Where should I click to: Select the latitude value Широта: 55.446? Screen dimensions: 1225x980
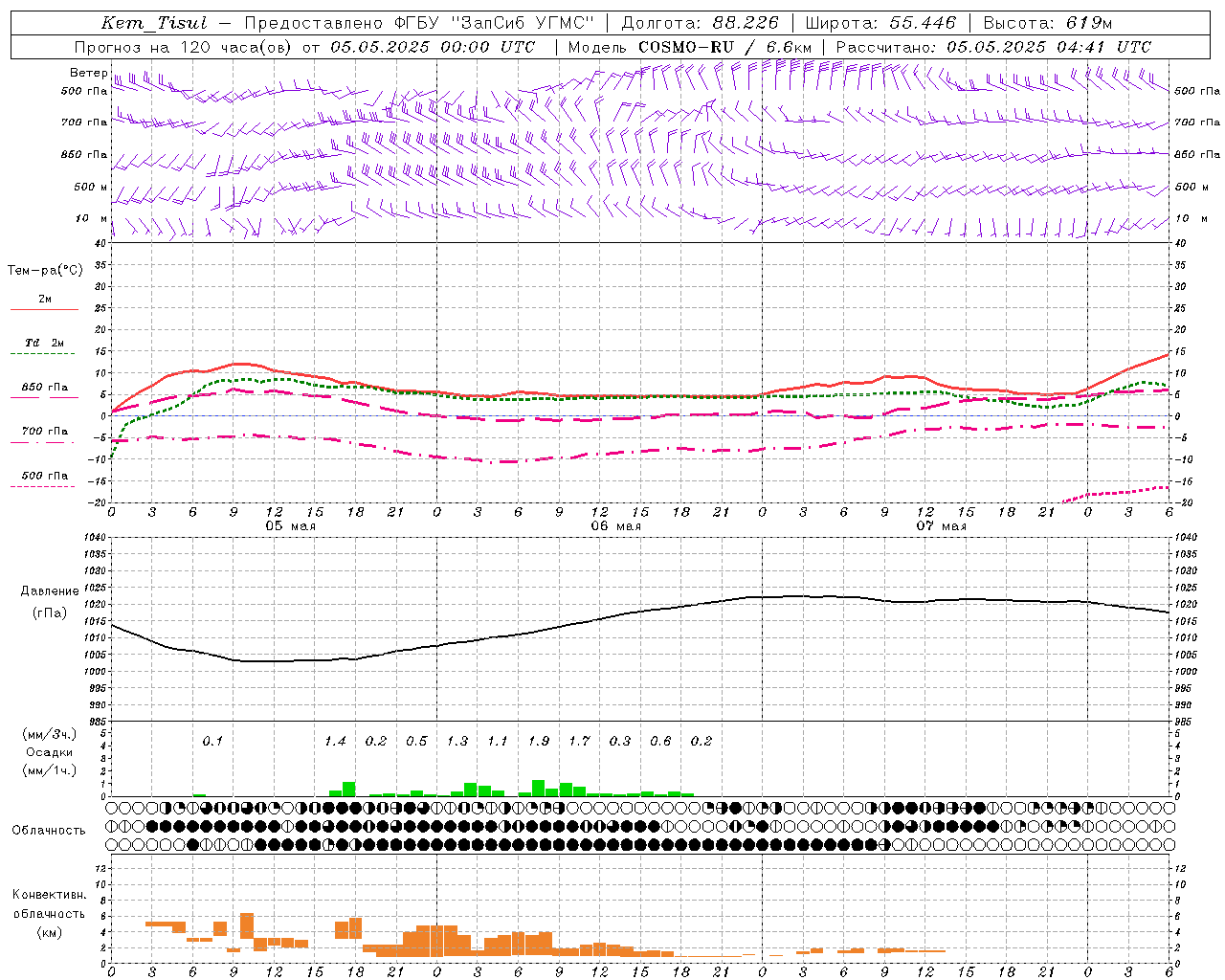[x=880, y=24]
